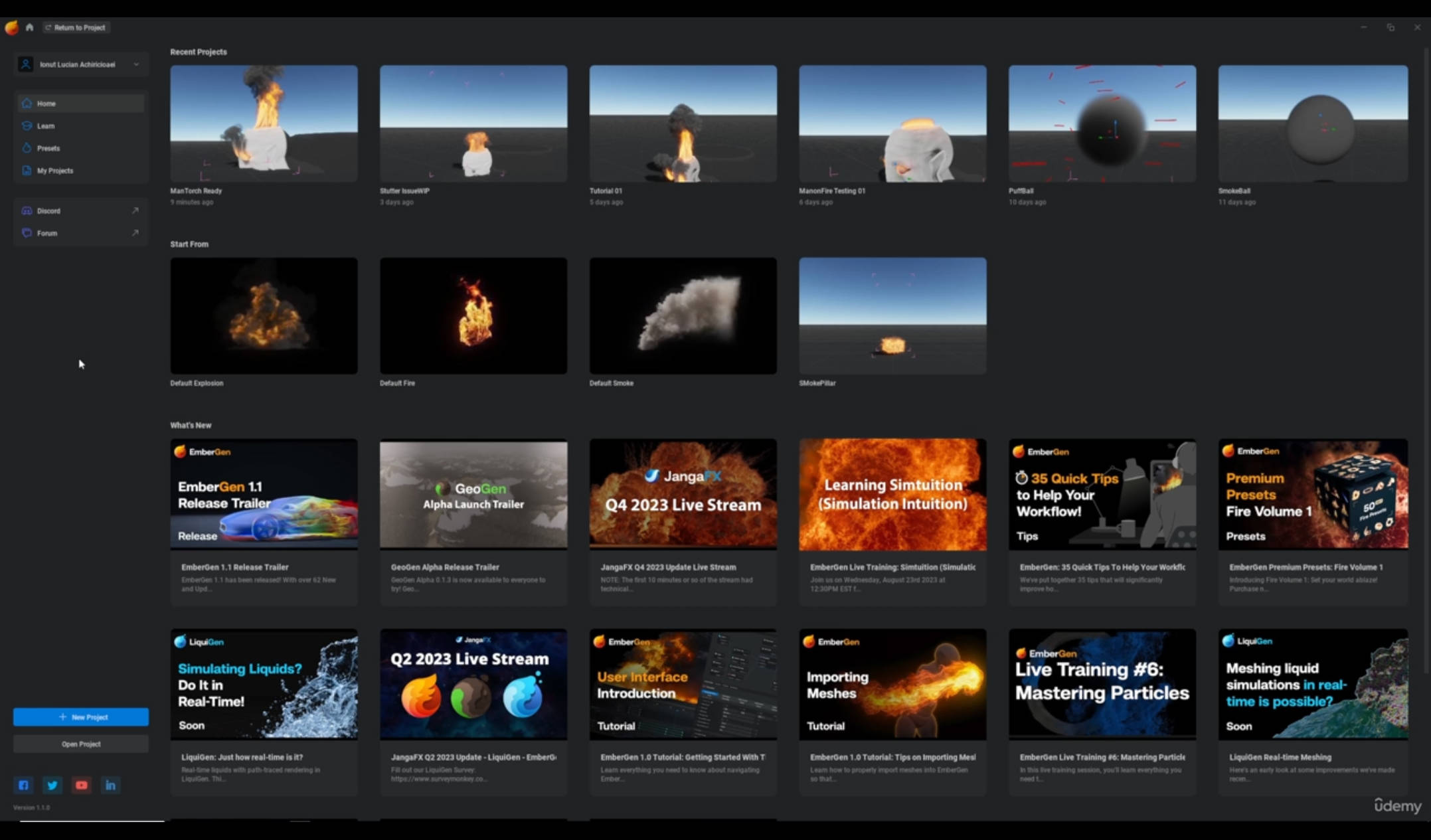
Task: Open the LinkedIn social icon
Action: [x=110, y=786]
